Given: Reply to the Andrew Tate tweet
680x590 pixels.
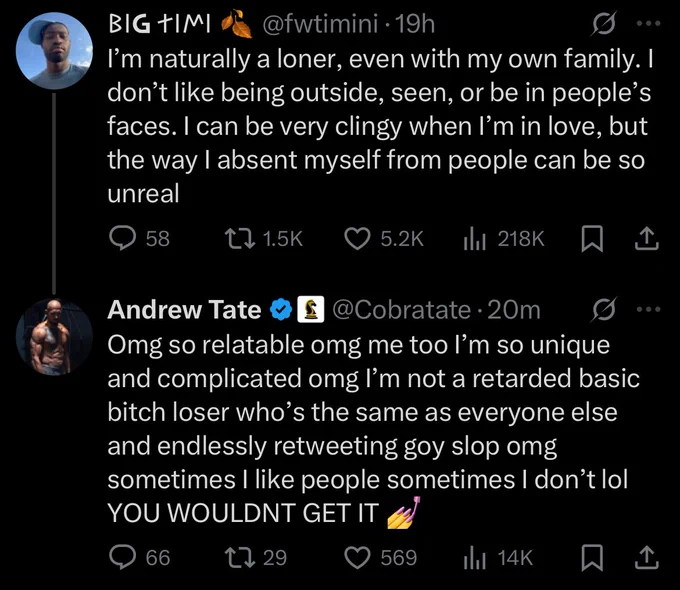Looking at the screenshot, I should pos(123,557).
